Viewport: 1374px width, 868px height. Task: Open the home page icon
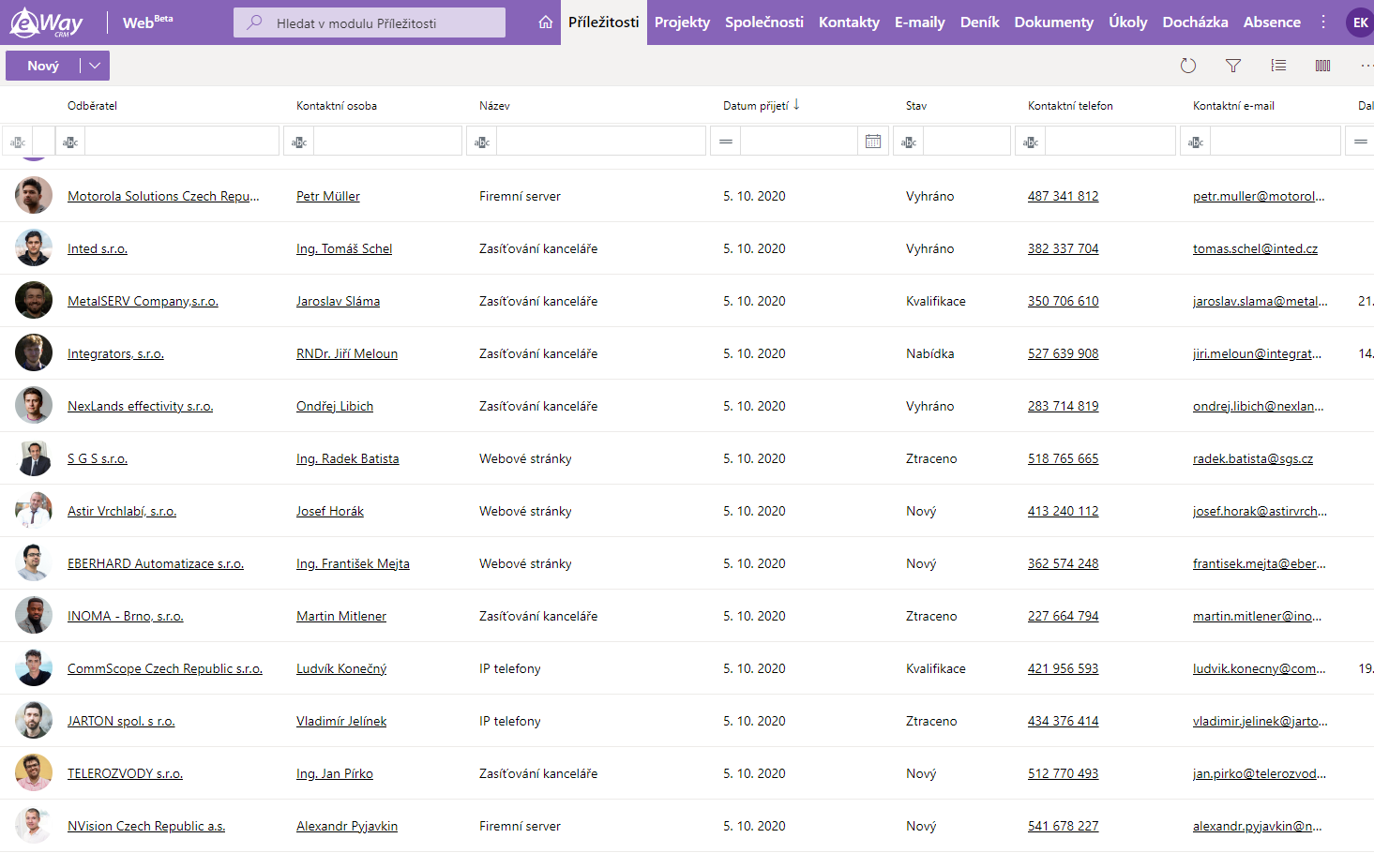click(x=546, y=22)
